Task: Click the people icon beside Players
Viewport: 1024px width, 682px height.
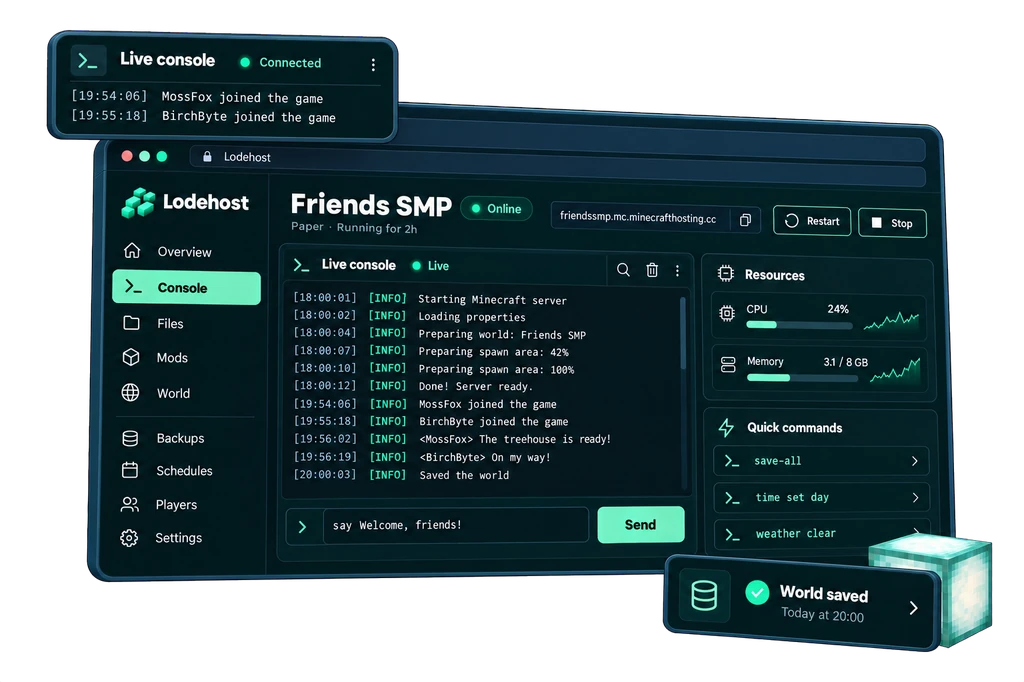Action: 130,504
